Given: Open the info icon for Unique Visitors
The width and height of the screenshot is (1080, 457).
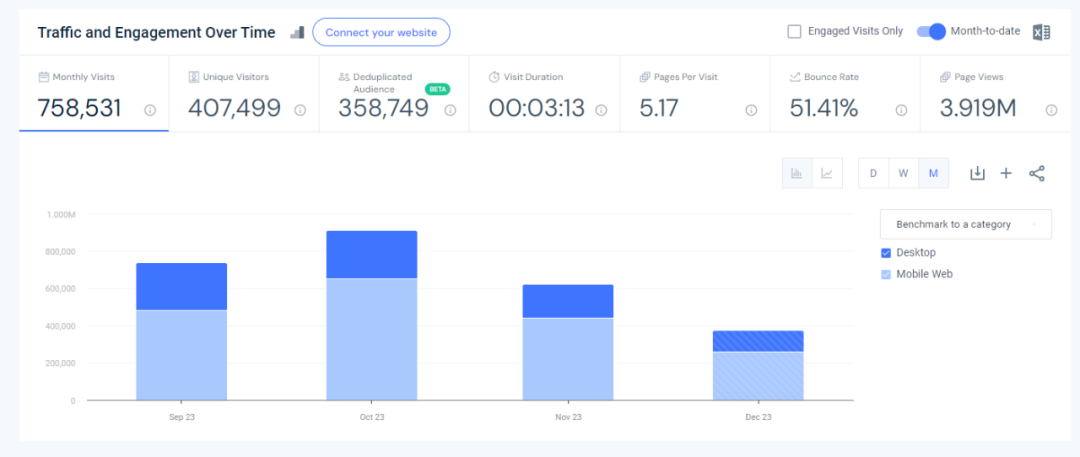Looking at the screenshot, I should point(300,110).
